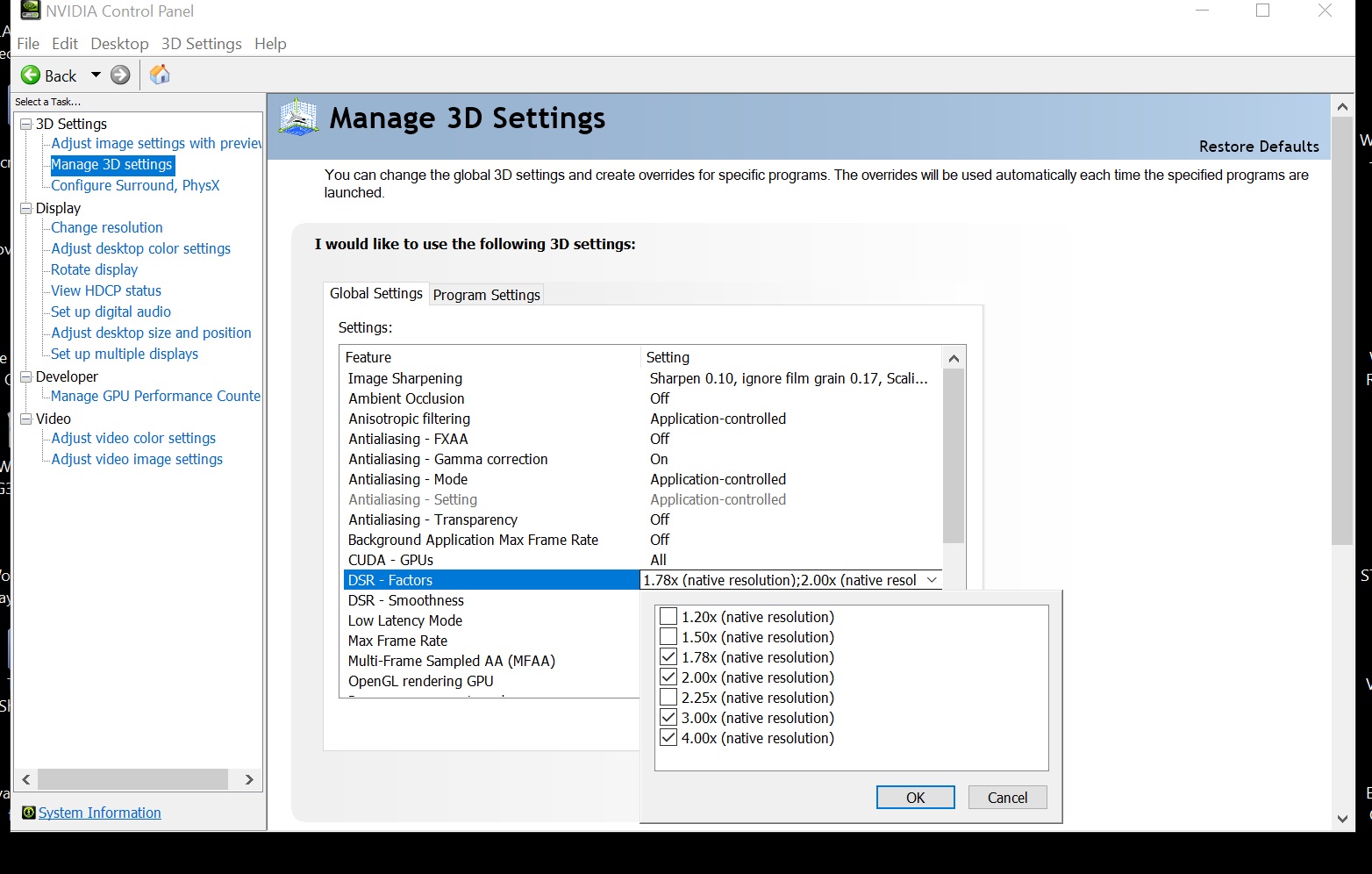Click Cancel in the DSR factors popup
The width and height of the screenshot is (1372, 874).
point(1008,798)
